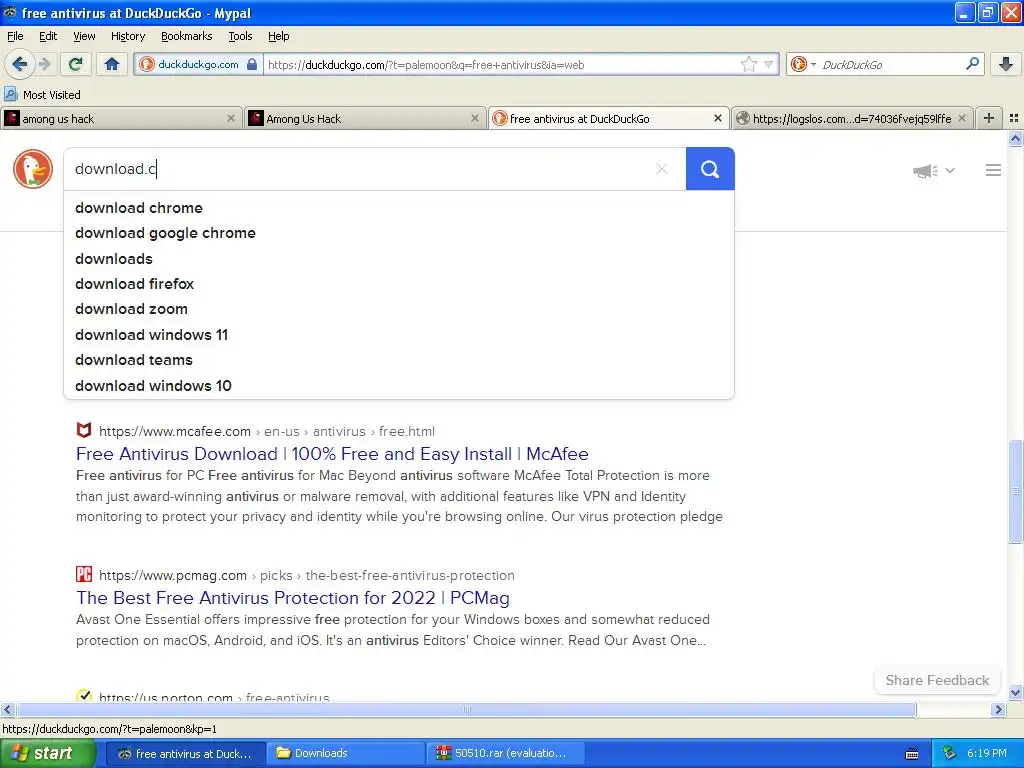Open the Home page button
Image resolution: width=1024 pixels, height=768 pixels.
tap(112, 64)
